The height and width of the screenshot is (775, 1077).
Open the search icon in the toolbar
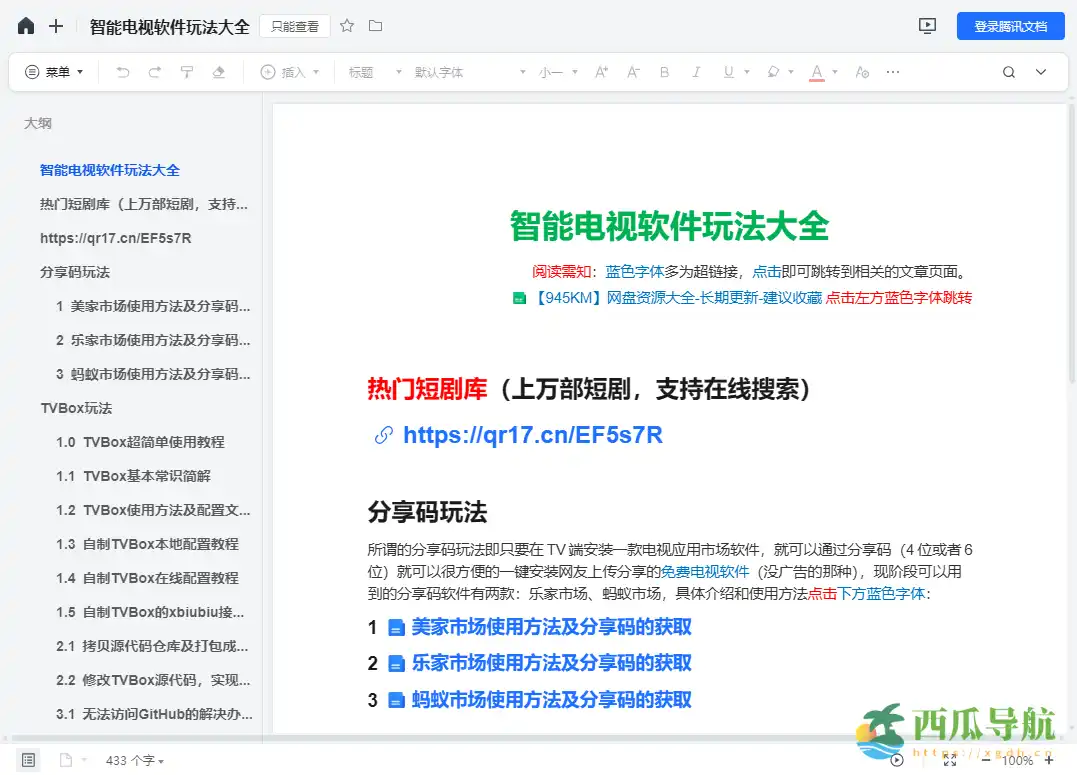tap(1007, 72)
